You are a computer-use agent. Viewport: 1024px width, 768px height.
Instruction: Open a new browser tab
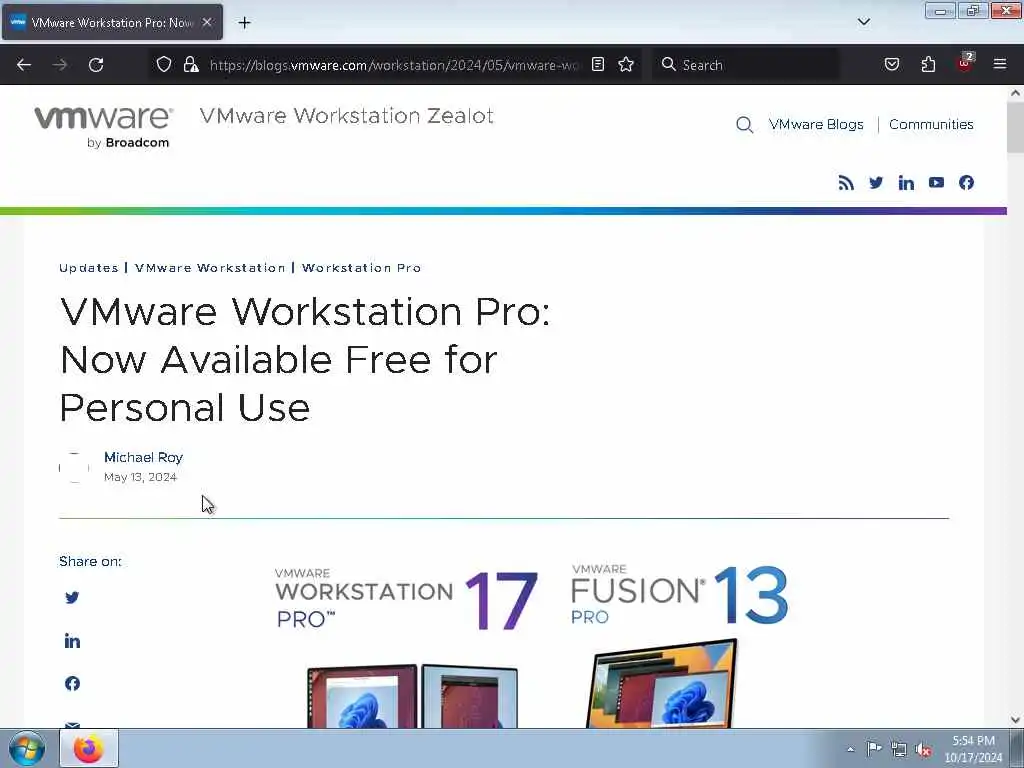[x=244, y=23]
